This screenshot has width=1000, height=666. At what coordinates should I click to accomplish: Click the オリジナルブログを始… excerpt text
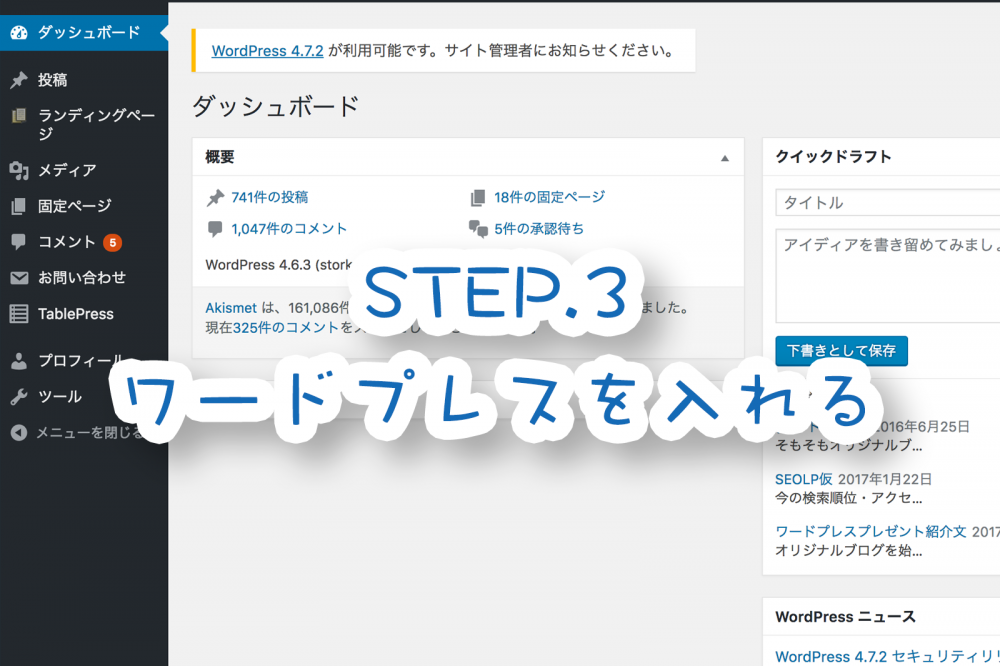(848, 551)
